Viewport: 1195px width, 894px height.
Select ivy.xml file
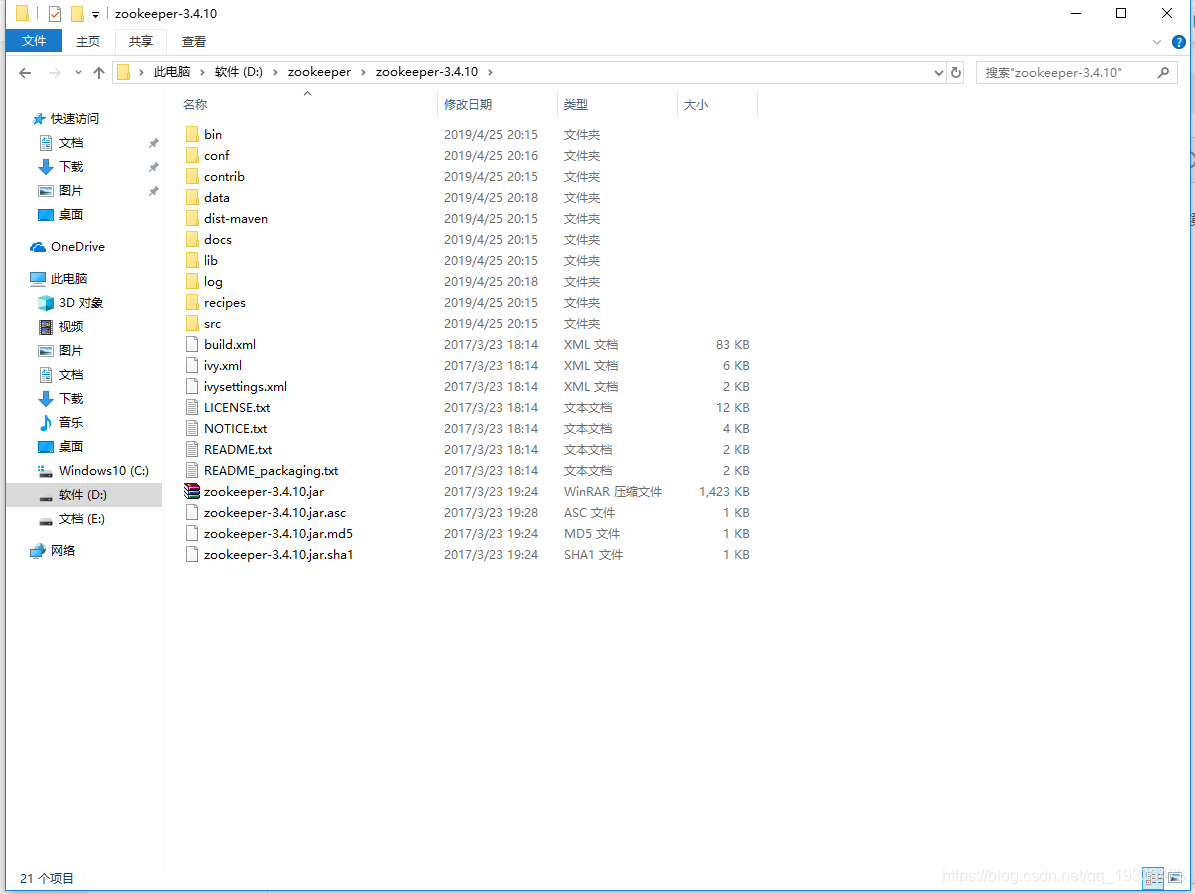[x=223, y=366]
